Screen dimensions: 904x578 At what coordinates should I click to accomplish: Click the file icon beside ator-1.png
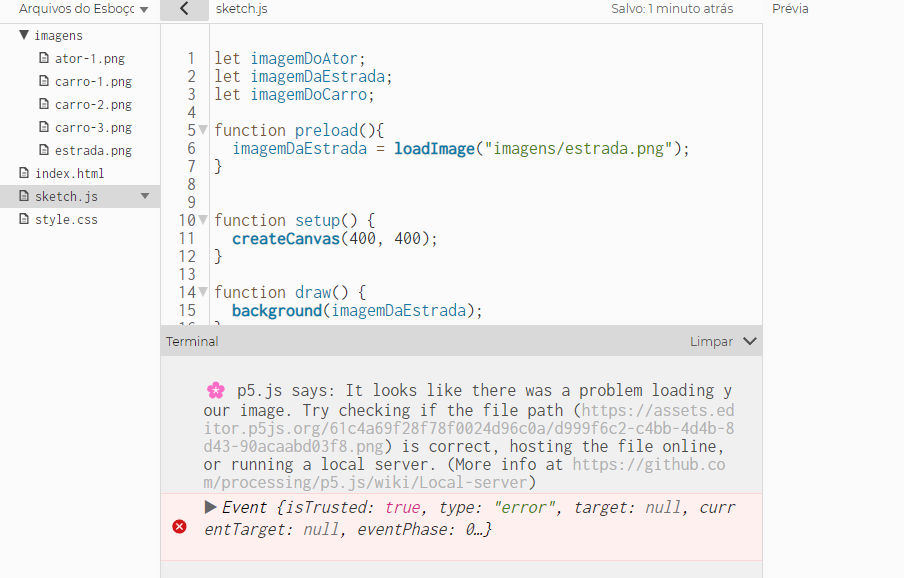pyautogui.click(x=44, y=58)
